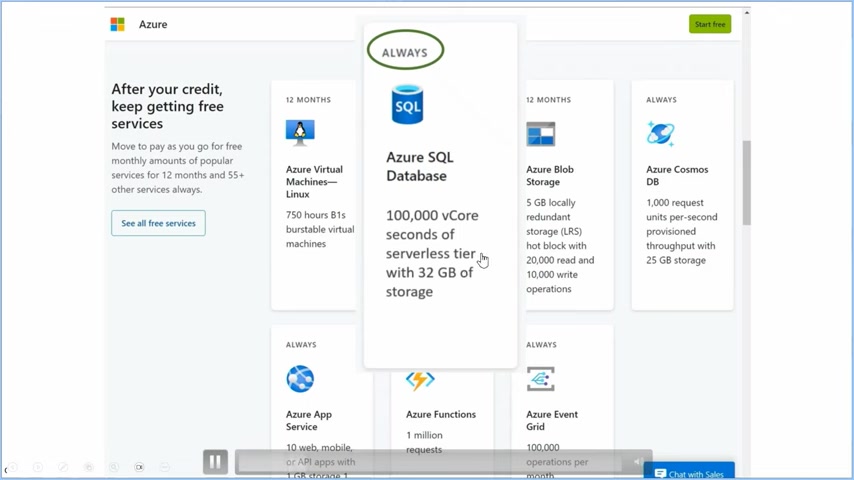This screenshot has width=854, height=480.
Task: Pause the video playback
Action: (x=215, y=462)
